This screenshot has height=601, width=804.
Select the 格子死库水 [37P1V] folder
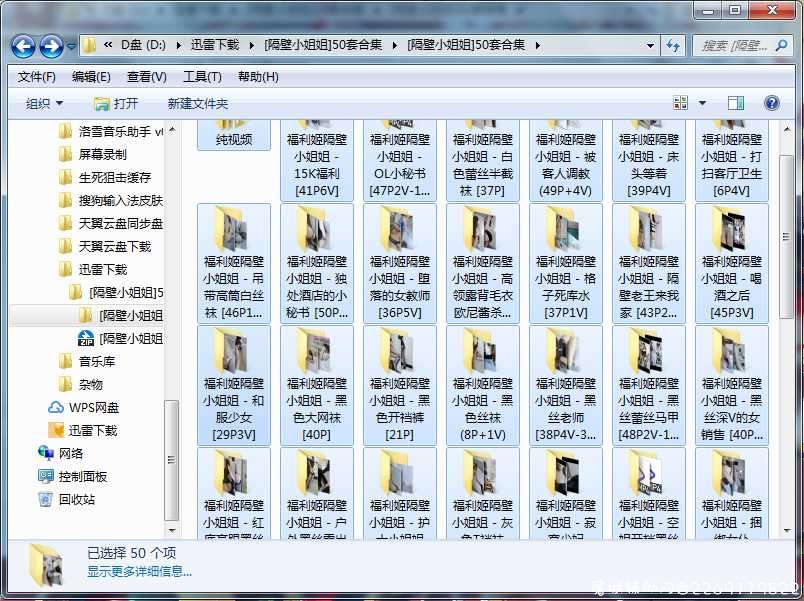566,264
